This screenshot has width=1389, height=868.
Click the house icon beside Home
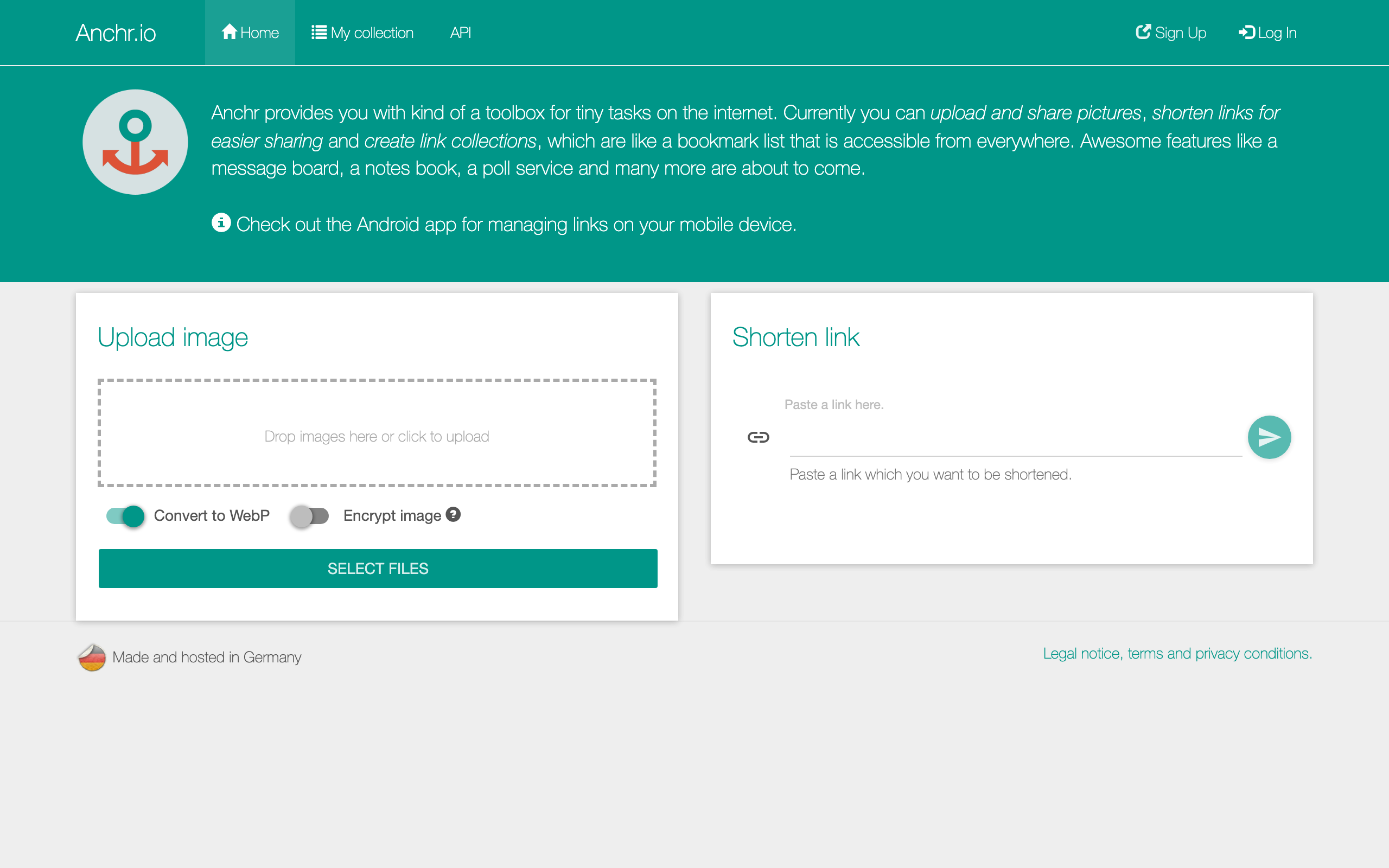[229, 31]
